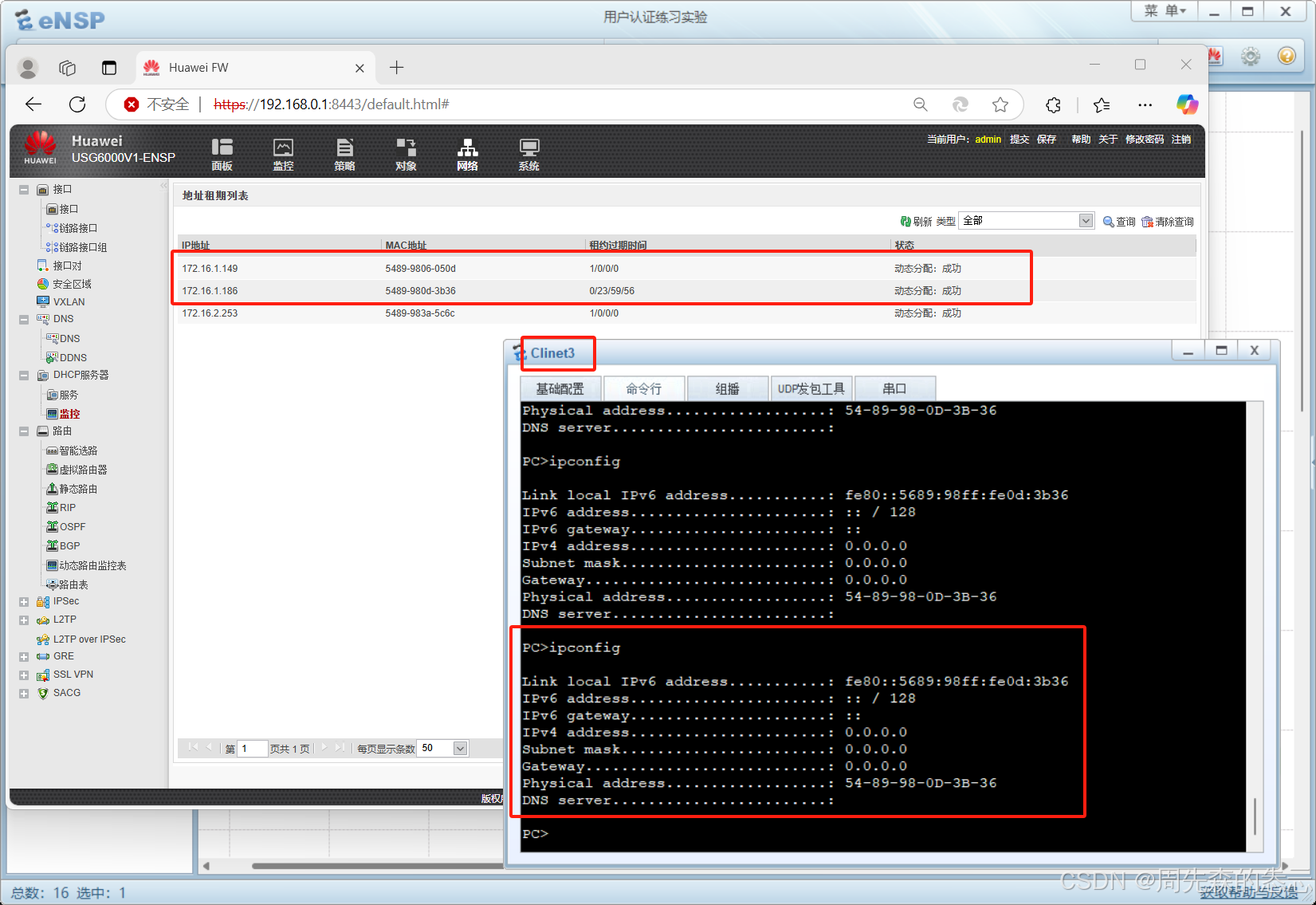This screenshot has width=1316, height=905.
Task: Select OSPF in the tree
Action: (x=72, y=527)
